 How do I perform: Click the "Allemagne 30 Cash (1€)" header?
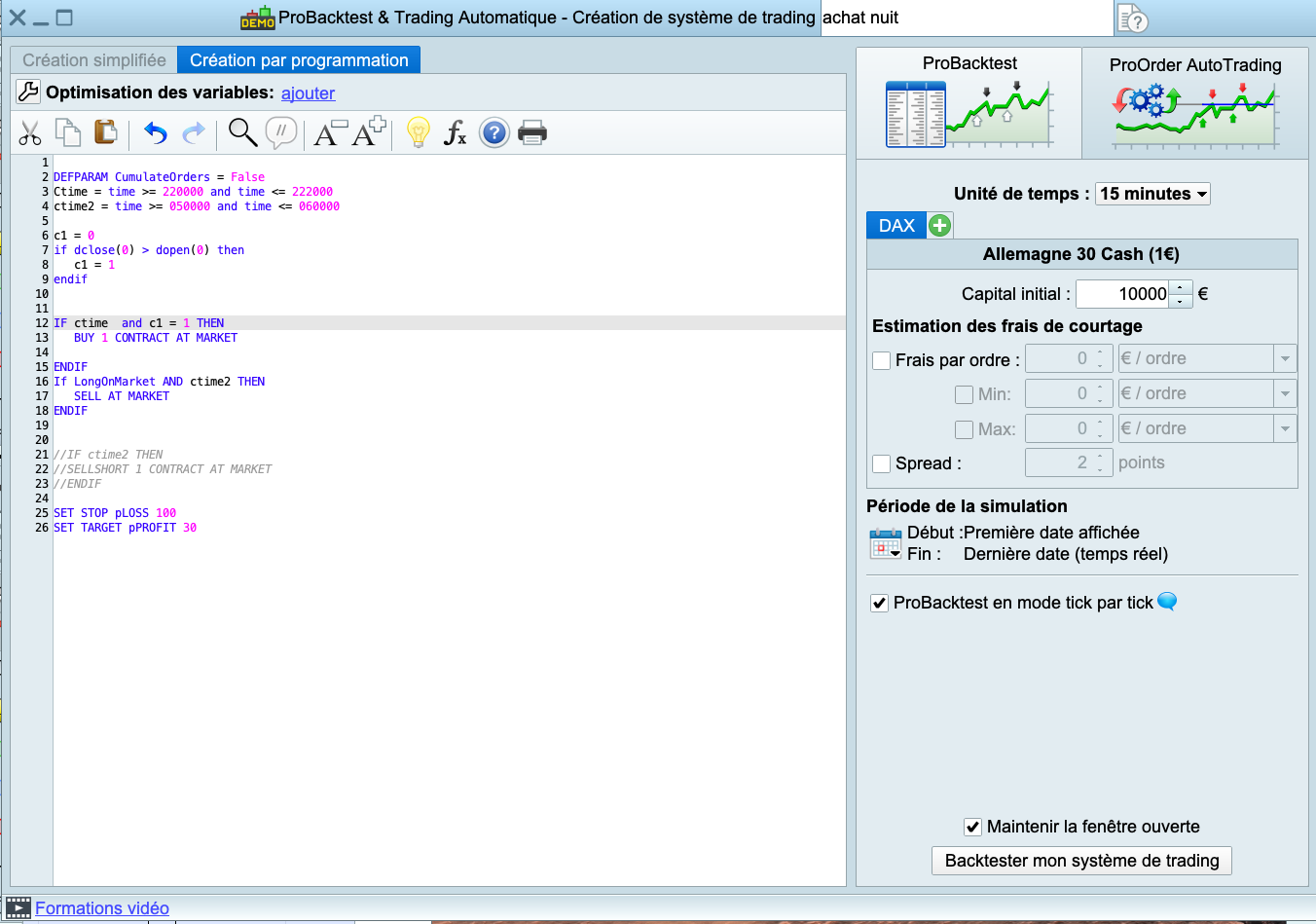coord(1081,254)
